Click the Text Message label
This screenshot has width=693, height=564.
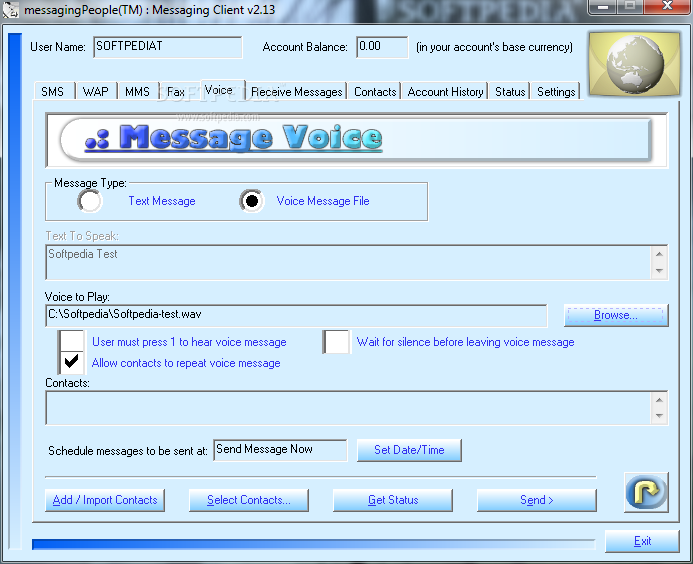click(x=162, y=201)
